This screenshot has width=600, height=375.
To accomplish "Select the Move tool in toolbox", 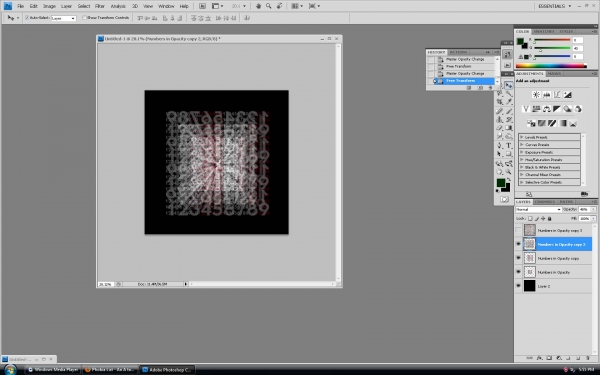I will point(508,85).
